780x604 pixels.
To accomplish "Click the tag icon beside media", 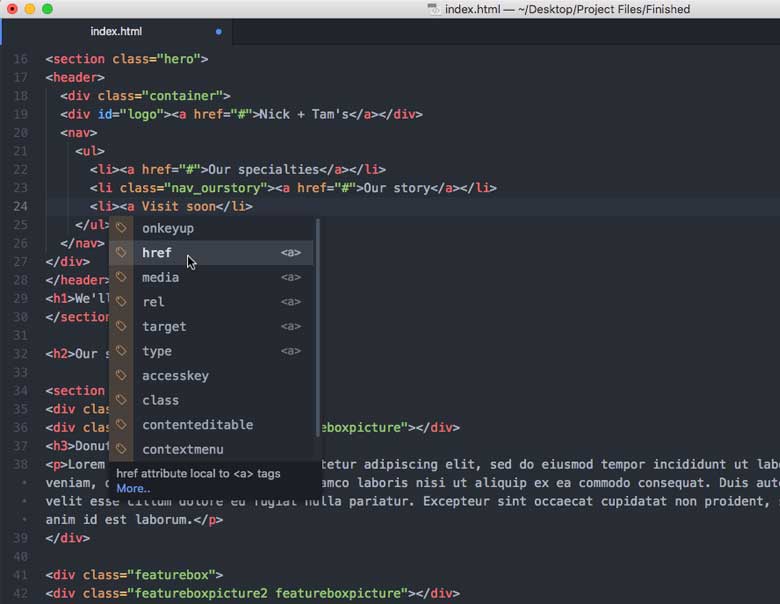I will click(x=121, y=277).
